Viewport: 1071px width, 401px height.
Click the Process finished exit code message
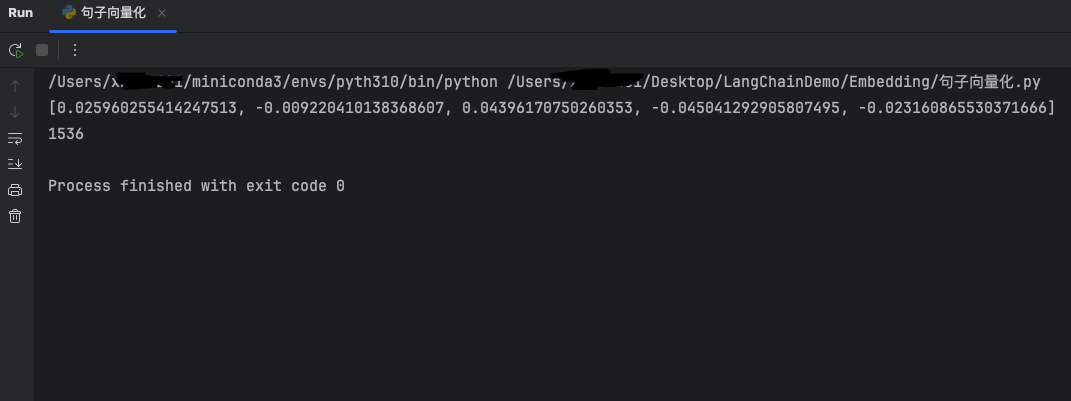pos(196,186)
